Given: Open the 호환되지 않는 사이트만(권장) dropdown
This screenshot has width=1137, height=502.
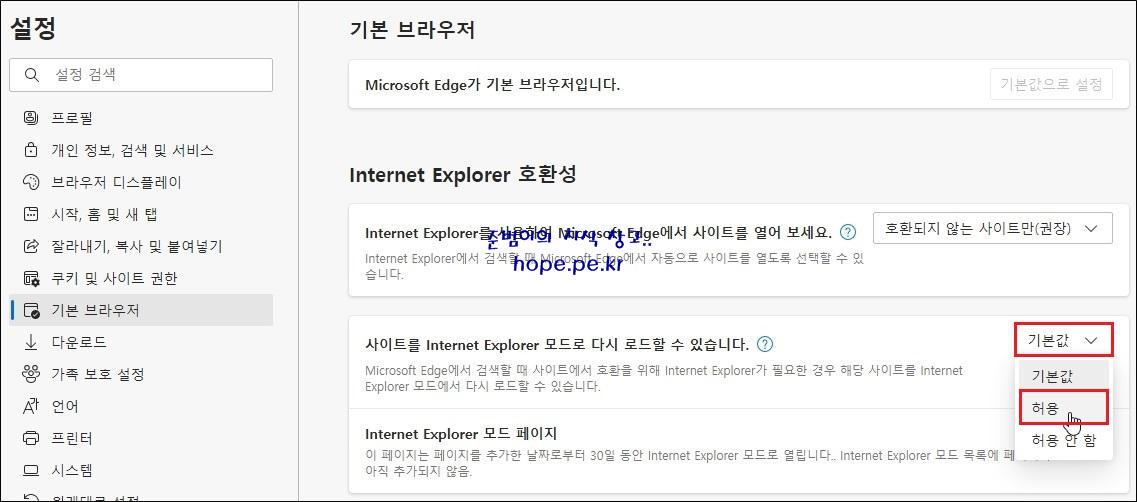Looking at the screenshot, I should coord(993,228).
